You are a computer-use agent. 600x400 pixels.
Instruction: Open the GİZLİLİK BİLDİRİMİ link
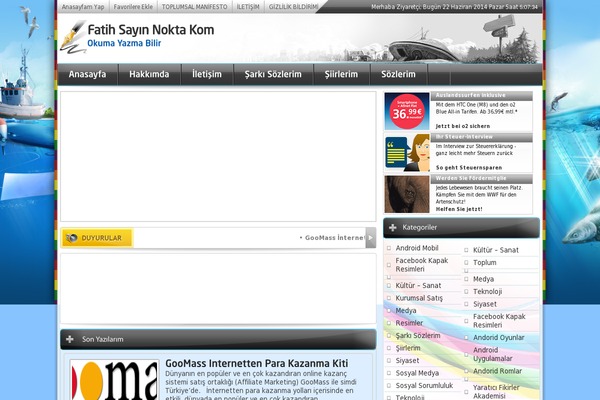coord(293,7)
